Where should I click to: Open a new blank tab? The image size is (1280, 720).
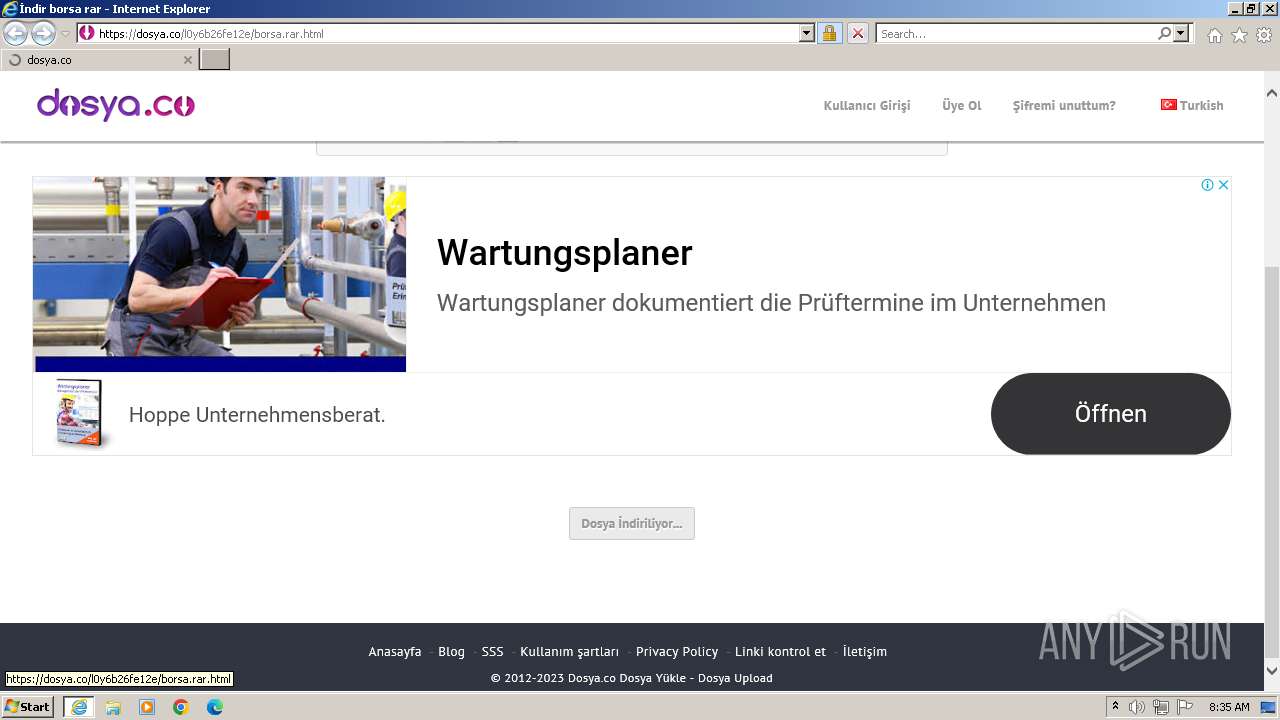tap(215, 60)
